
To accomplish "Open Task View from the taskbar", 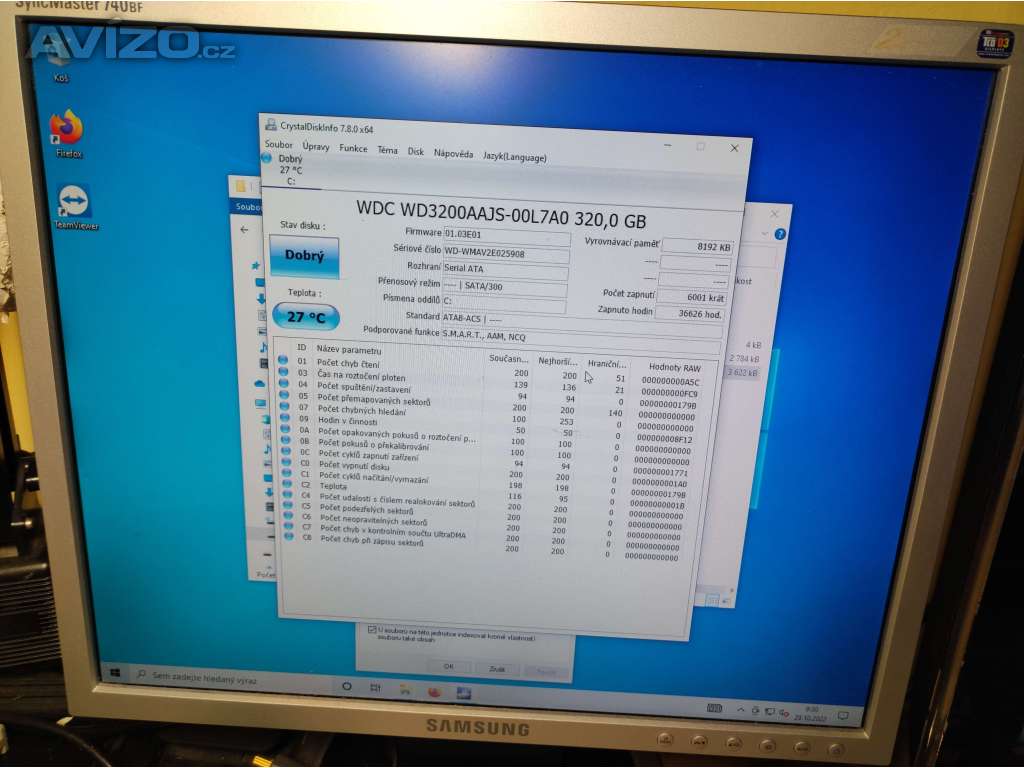I will (x=376, y=688).
